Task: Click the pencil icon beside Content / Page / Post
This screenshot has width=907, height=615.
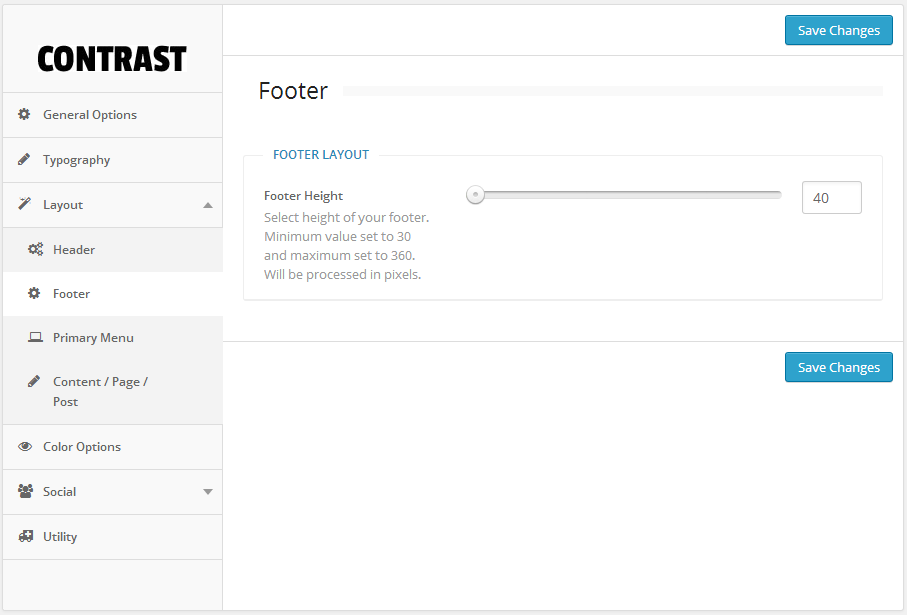Action: click(34, 381)
